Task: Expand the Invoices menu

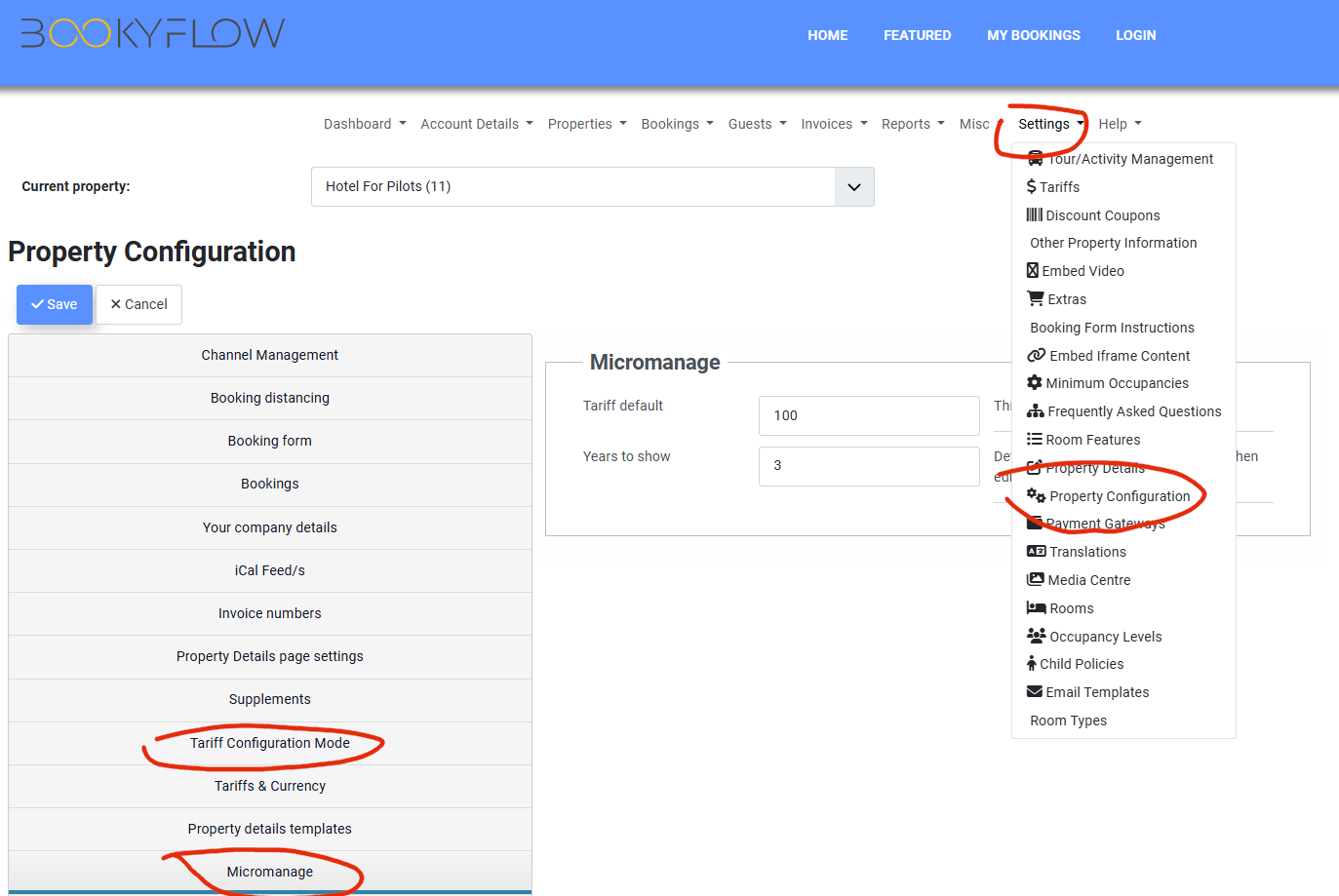Action: tap(834, 124)
